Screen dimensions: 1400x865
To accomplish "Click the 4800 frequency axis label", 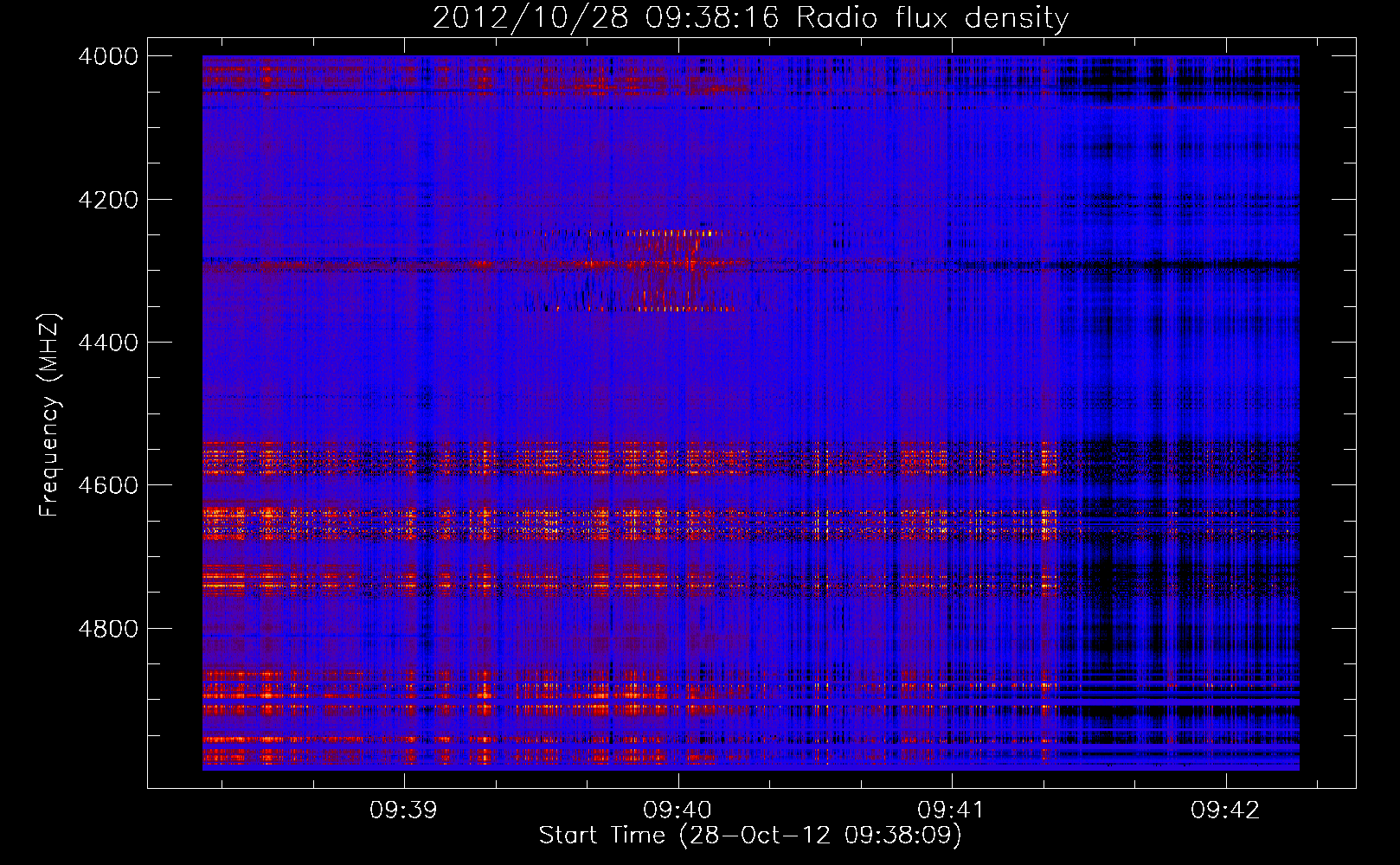I will [x=108, y=629].
